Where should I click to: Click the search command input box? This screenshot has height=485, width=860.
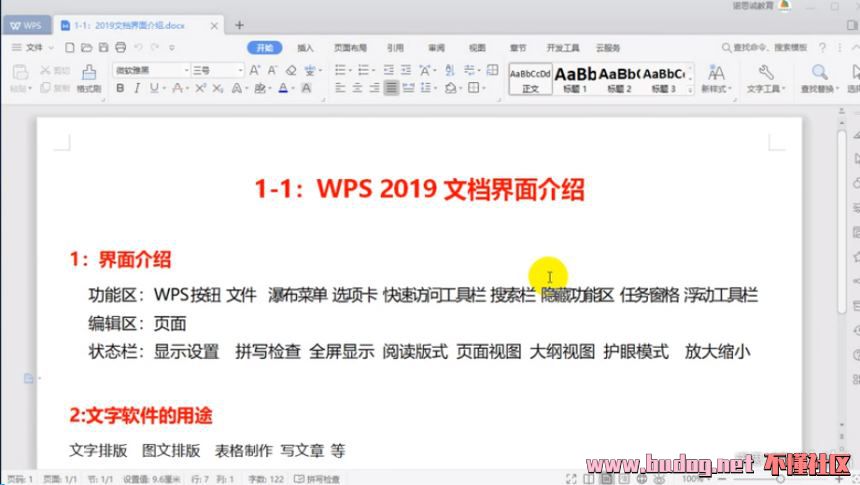click(x=764, y=48)
